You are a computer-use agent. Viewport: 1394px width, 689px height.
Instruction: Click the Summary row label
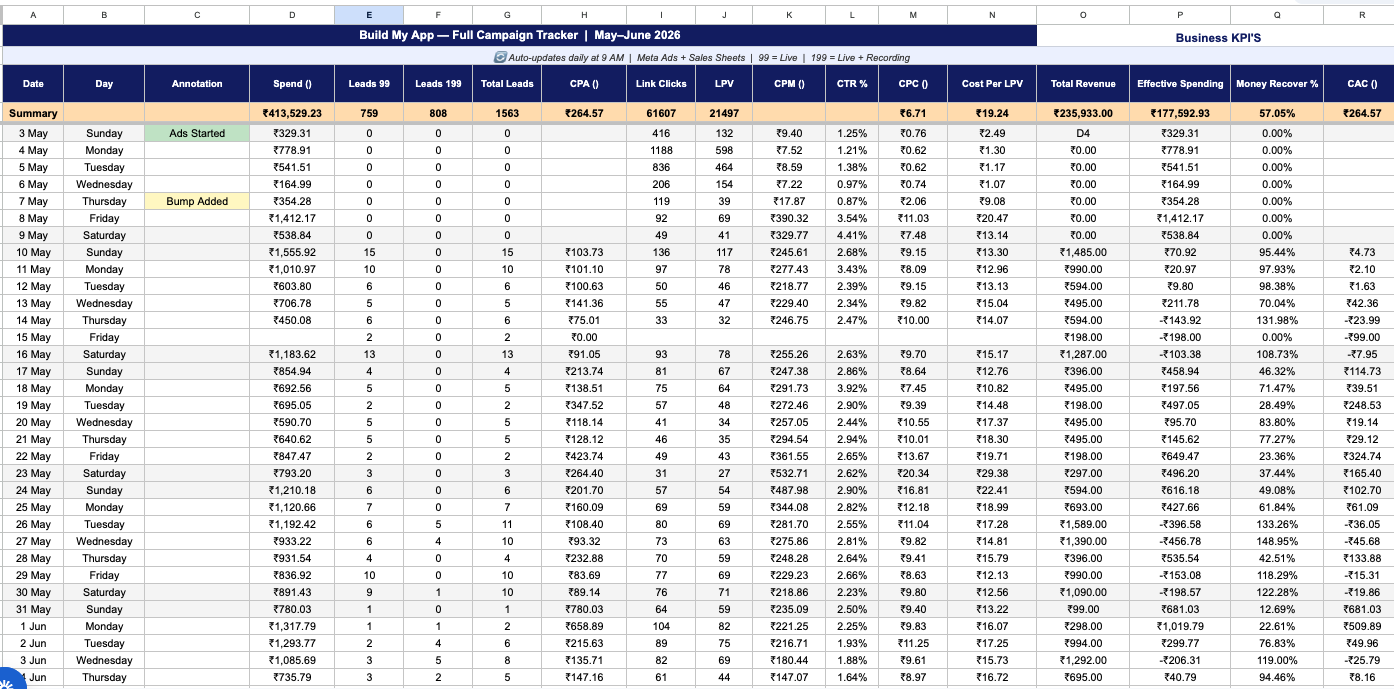[34, 113]
